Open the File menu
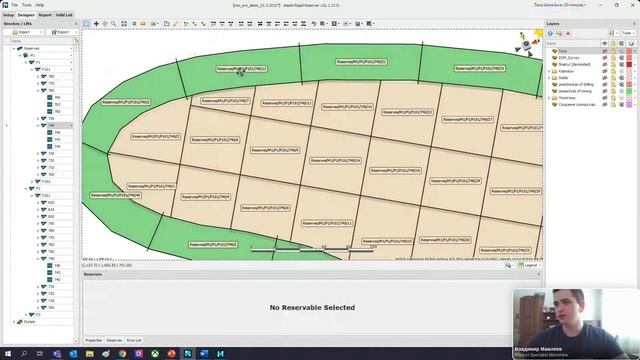 [x=15, y=5]
